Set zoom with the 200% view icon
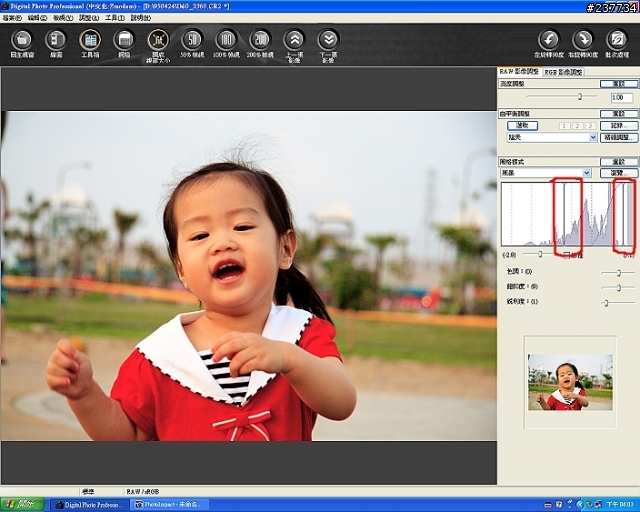The width and height of the screenshot is (640, 512). coord(260,40)
